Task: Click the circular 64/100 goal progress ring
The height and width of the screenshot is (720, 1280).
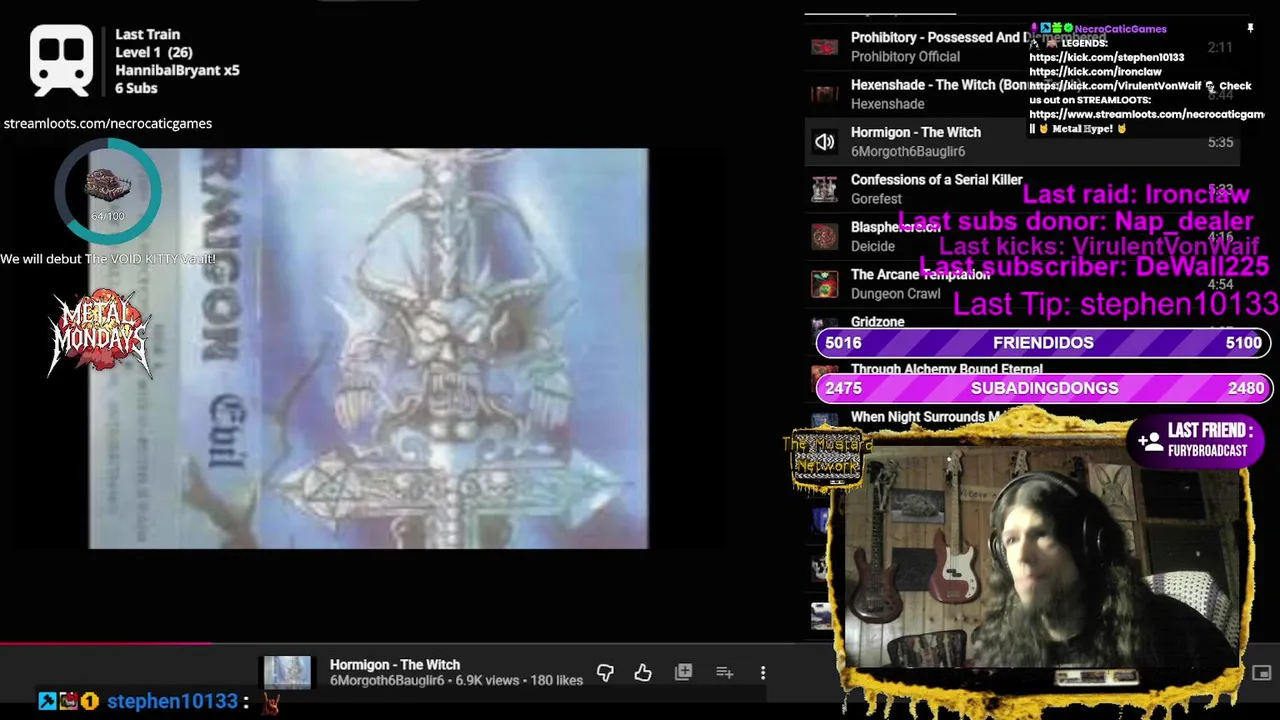Action: click(108, 192)
